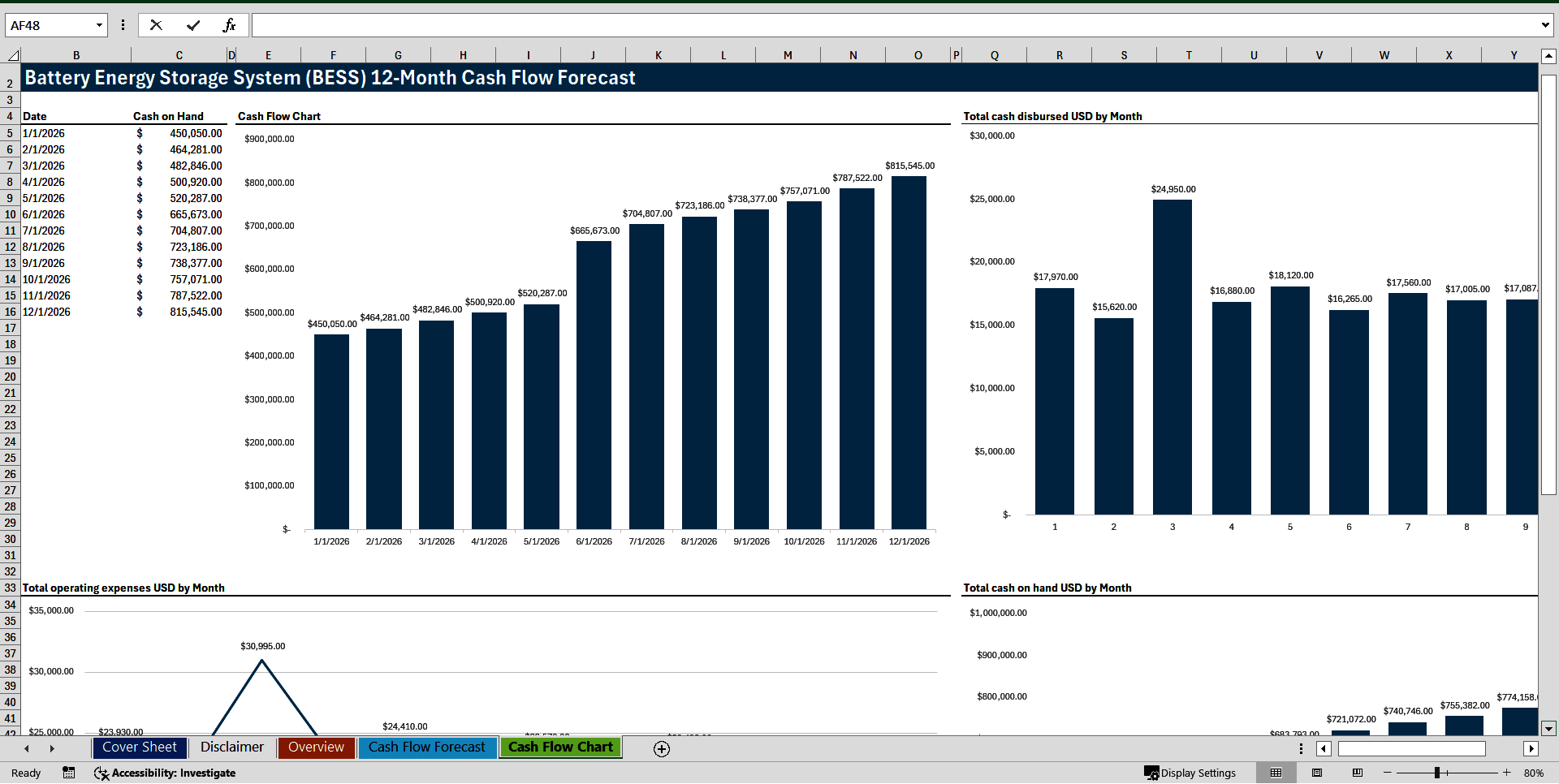
Task: Enable Page Break Preview mode
Action: click(x=1355, y=773)
